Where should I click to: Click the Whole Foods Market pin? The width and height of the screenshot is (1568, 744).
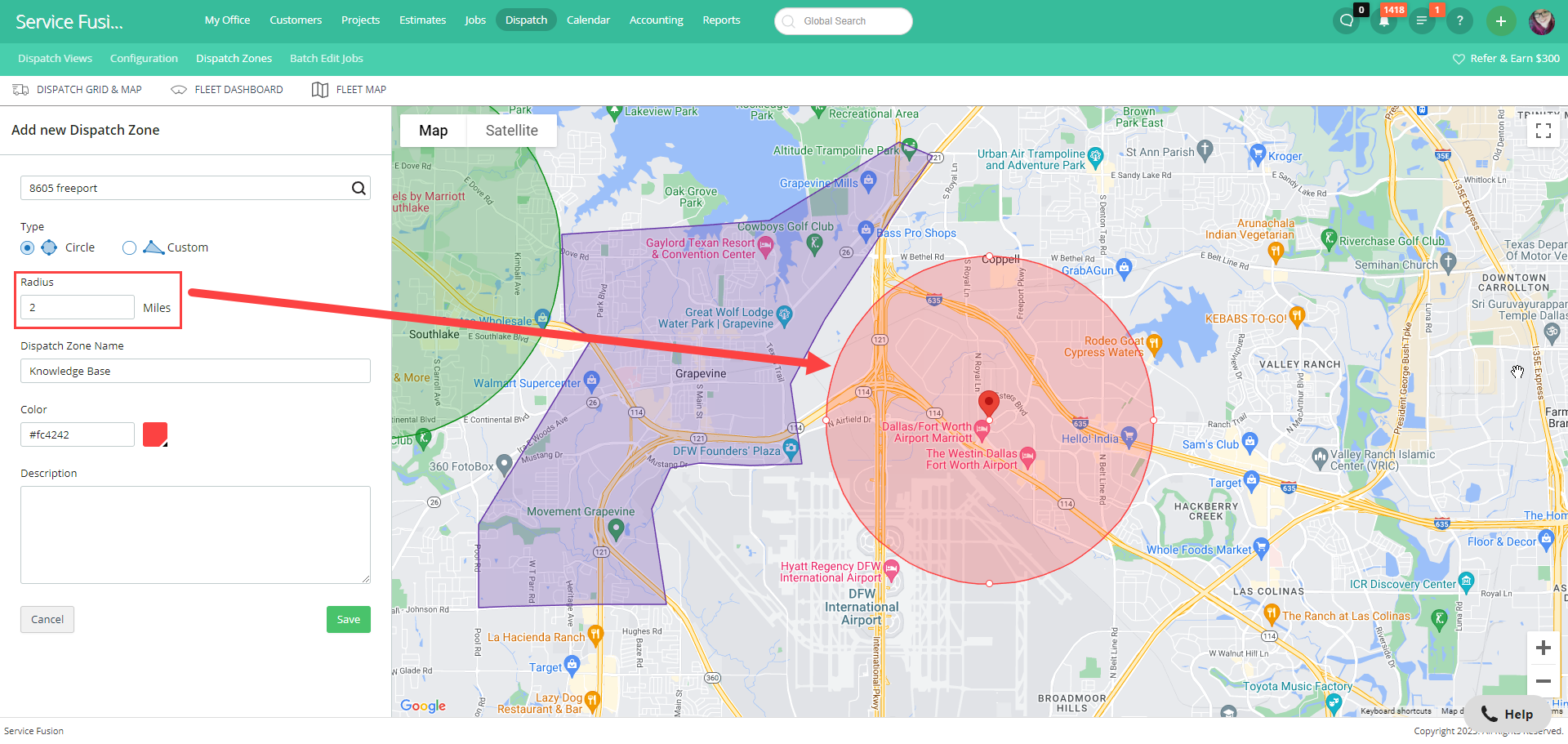pos(1261,547)
